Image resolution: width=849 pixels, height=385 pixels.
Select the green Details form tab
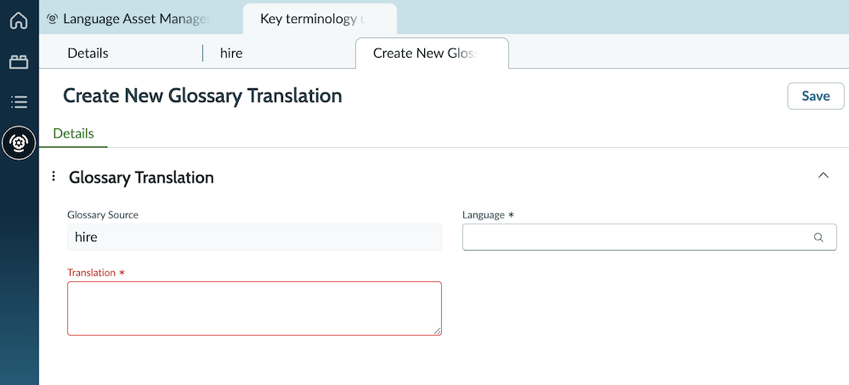(x=74, y=133)
